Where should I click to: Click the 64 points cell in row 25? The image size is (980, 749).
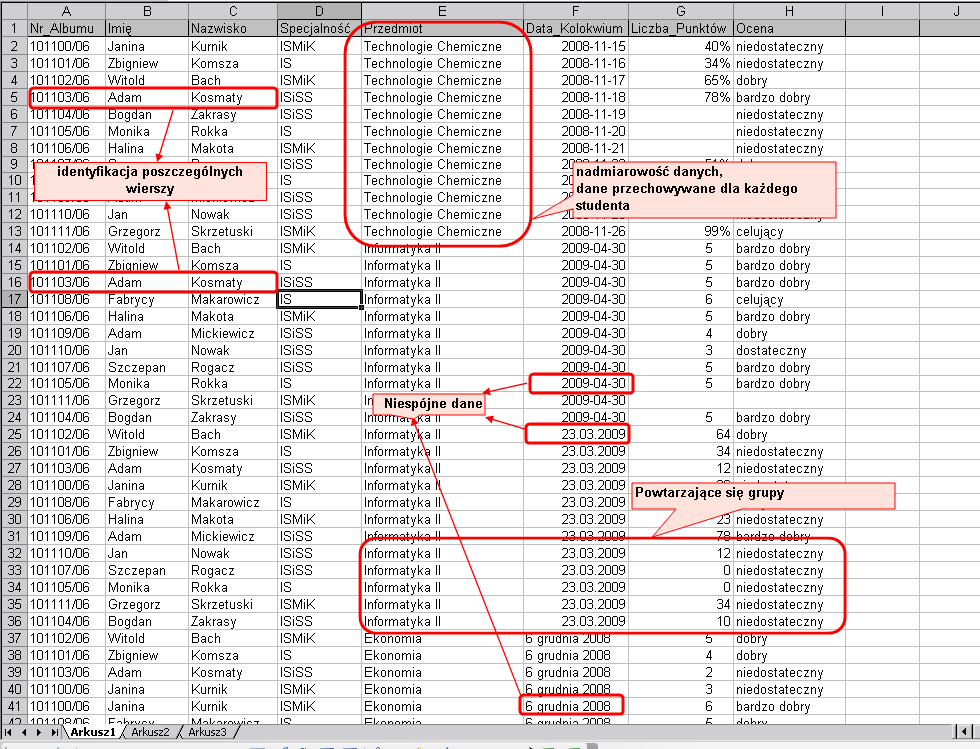click(x=681, y=435)
